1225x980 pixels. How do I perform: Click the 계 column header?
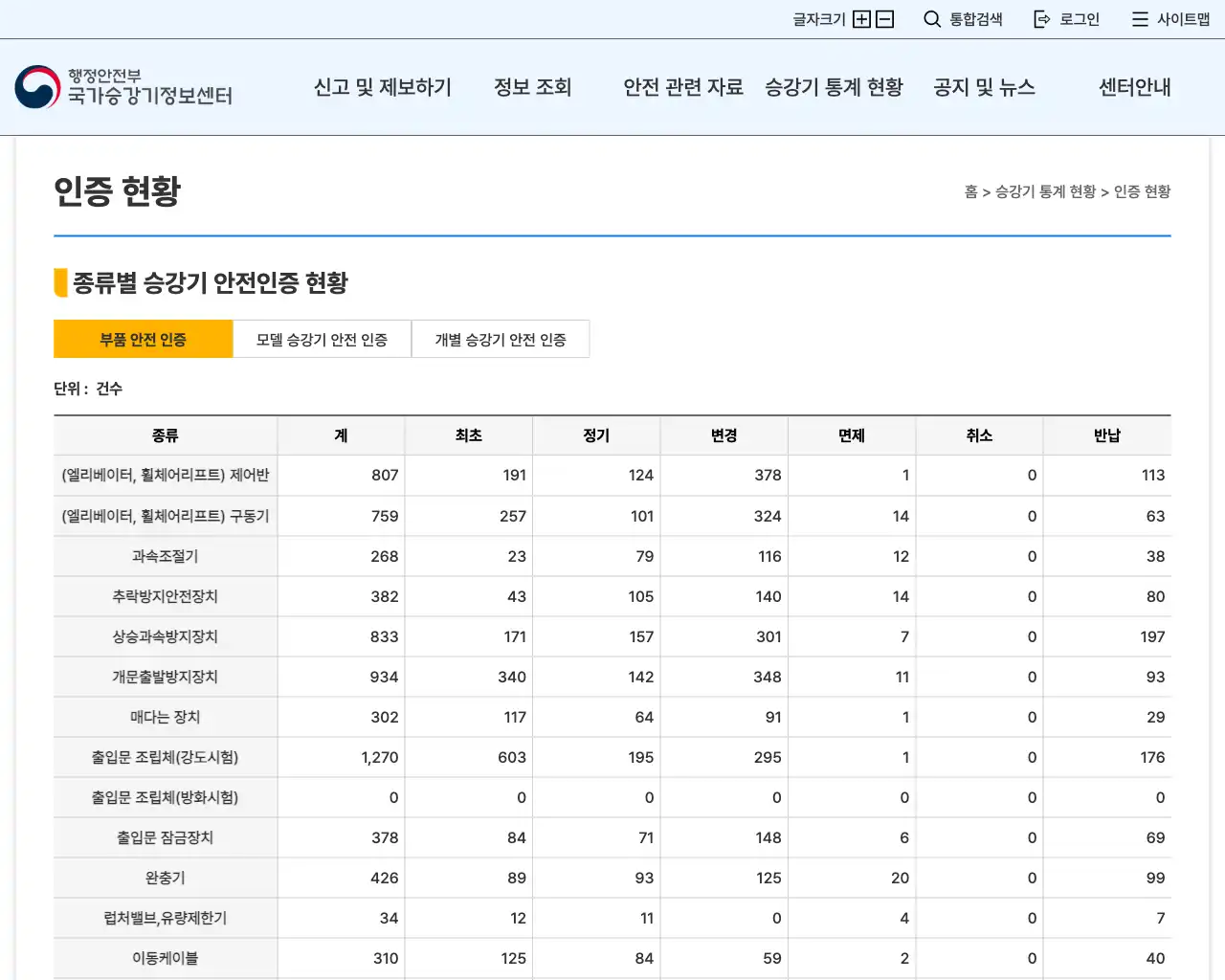tap(342, 435)
